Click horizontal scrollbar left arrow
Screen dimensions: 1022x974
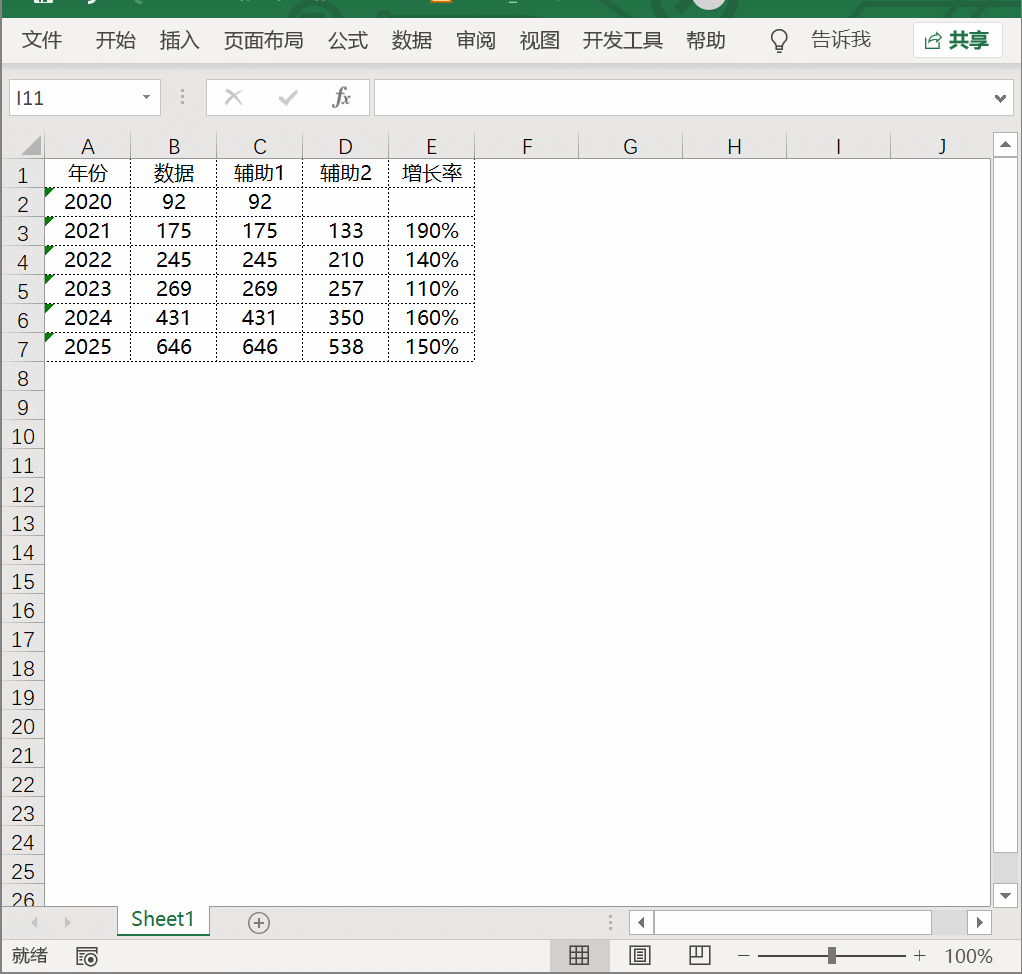point(641,922)
